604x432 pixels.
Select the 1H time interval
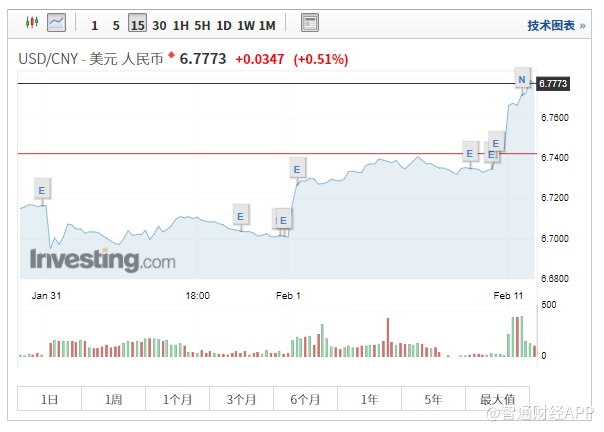click(x=181, y=25)
